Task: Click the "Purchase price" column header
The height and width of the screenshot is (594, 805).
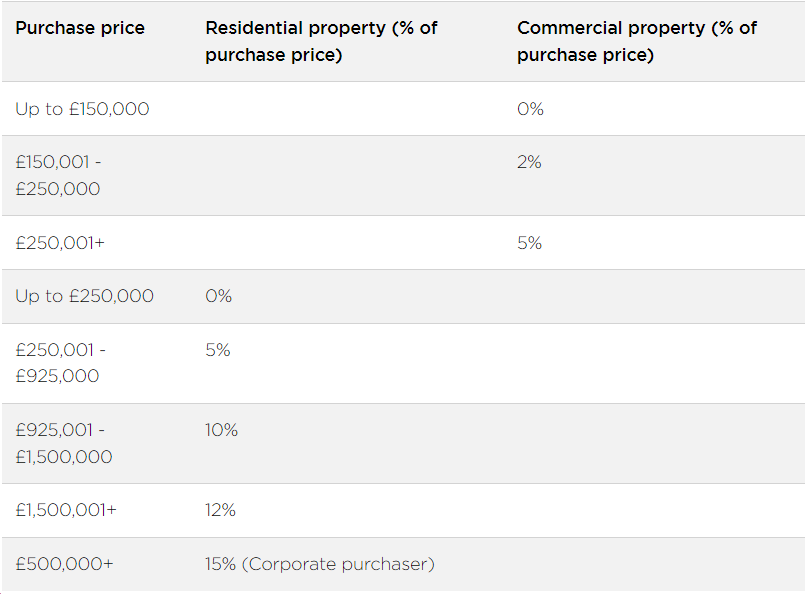Action: (80, 28)
